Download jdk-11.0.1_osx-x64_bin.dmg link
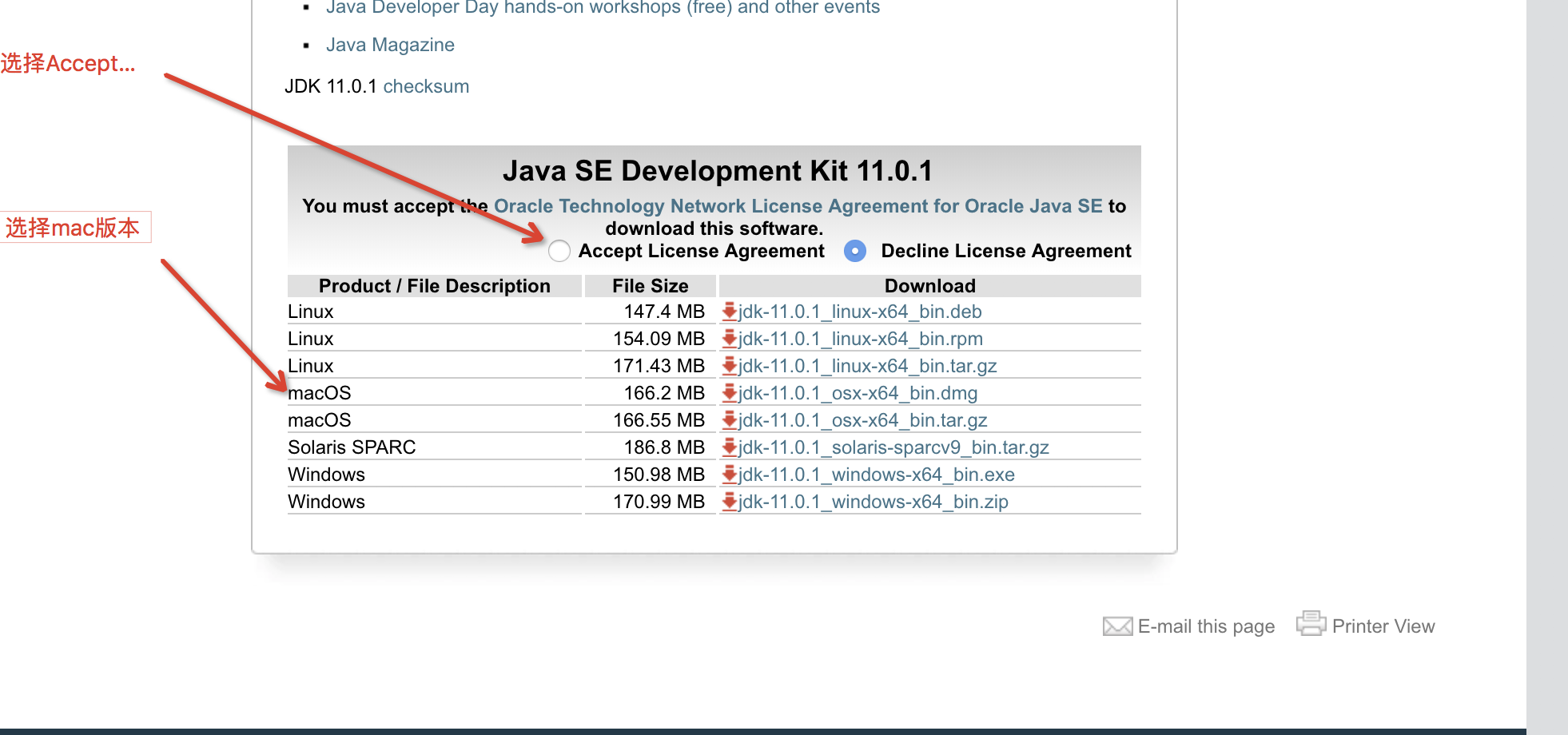 (858, 393)
